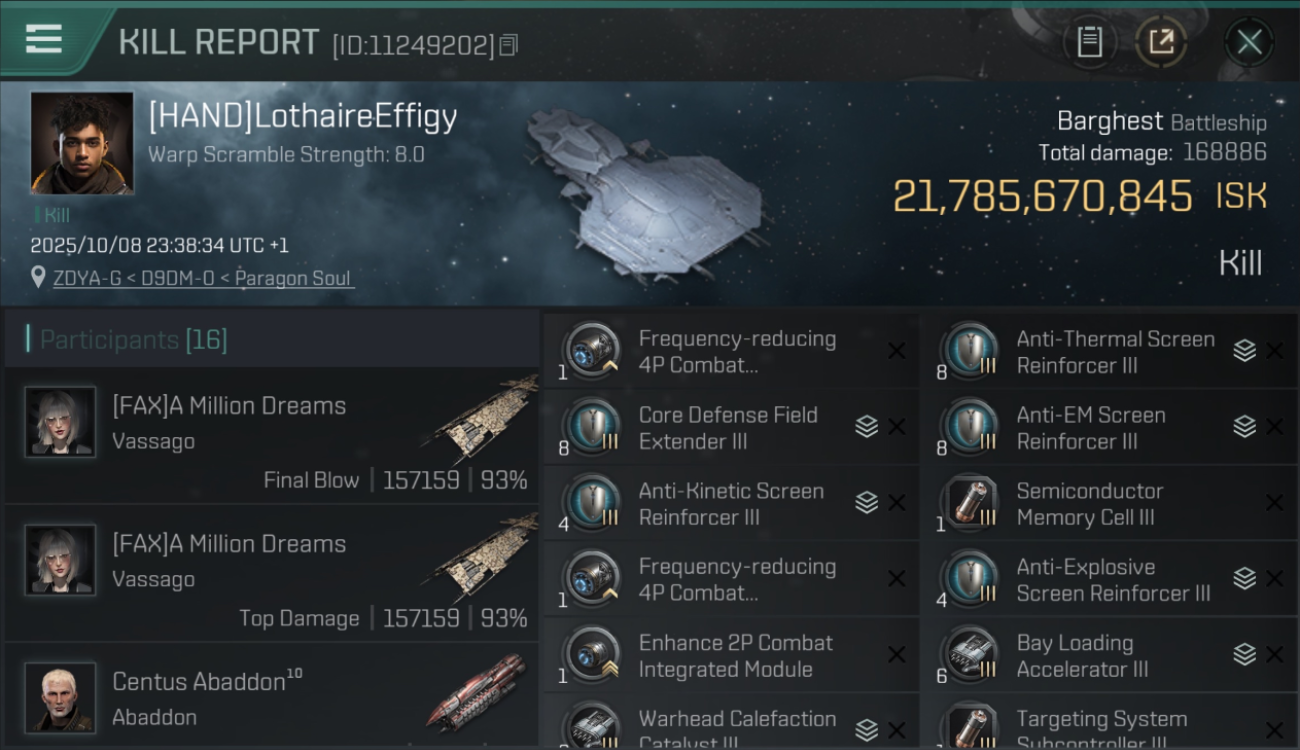Click the X beside Semiconductor Memory Cell III
Screen dimensions: 1300x750
point(1275,503)
